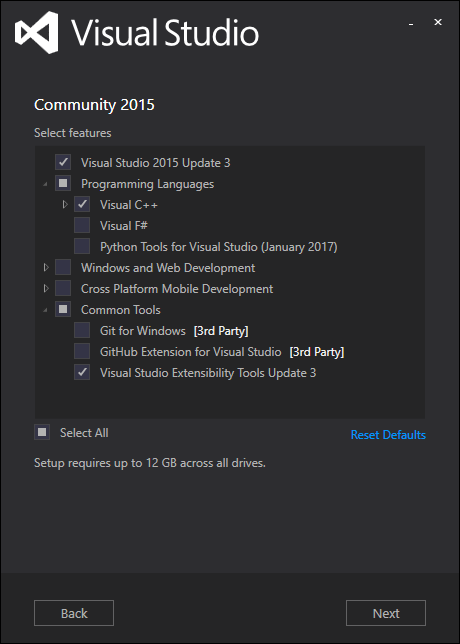Uncheck Visual Studio 2015 Update 3
This screenshot has height=644, width=460.
click(x=63, y=162)
